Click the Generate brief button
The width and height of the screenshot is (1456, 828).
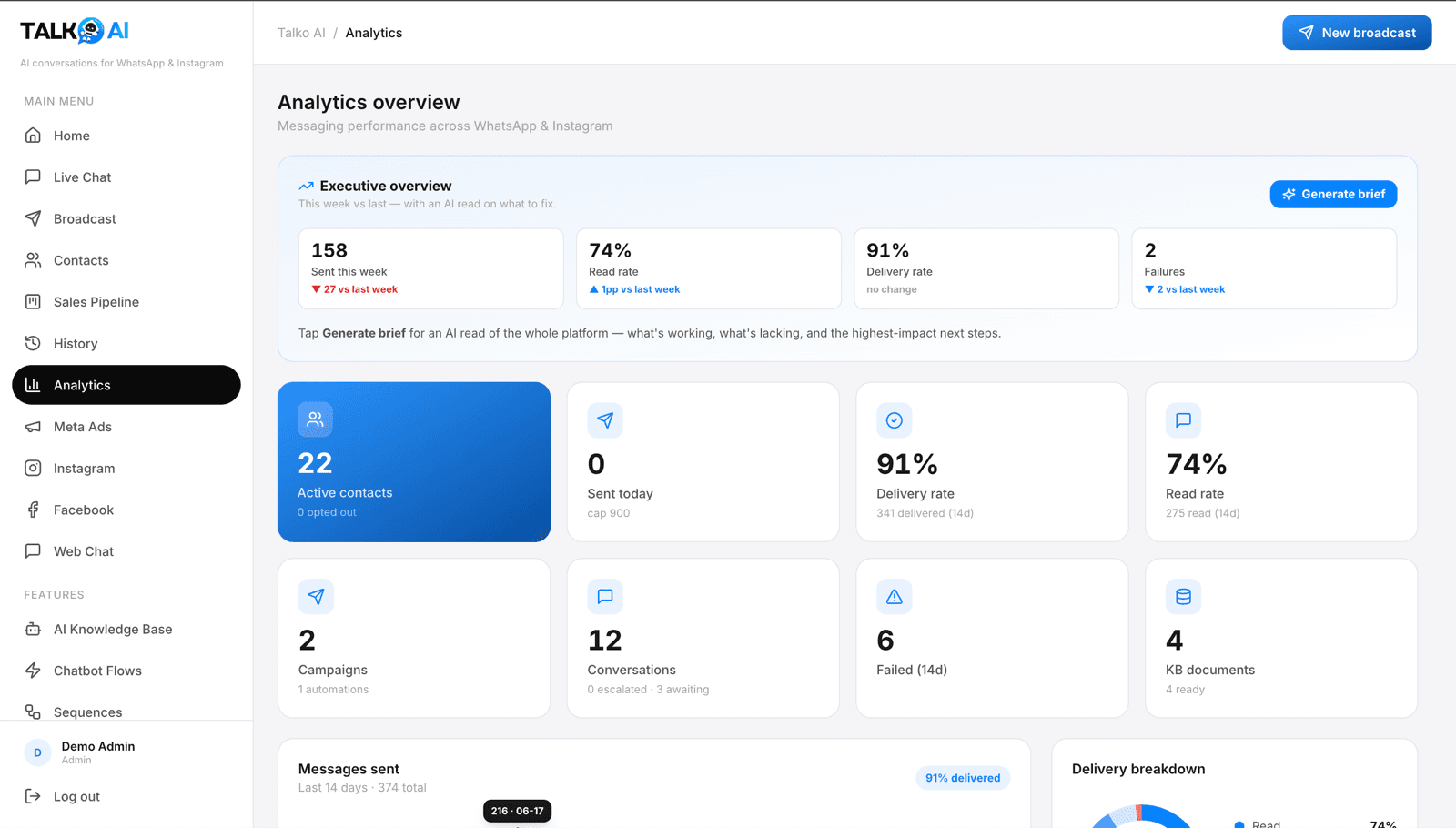pos(1333,194)
